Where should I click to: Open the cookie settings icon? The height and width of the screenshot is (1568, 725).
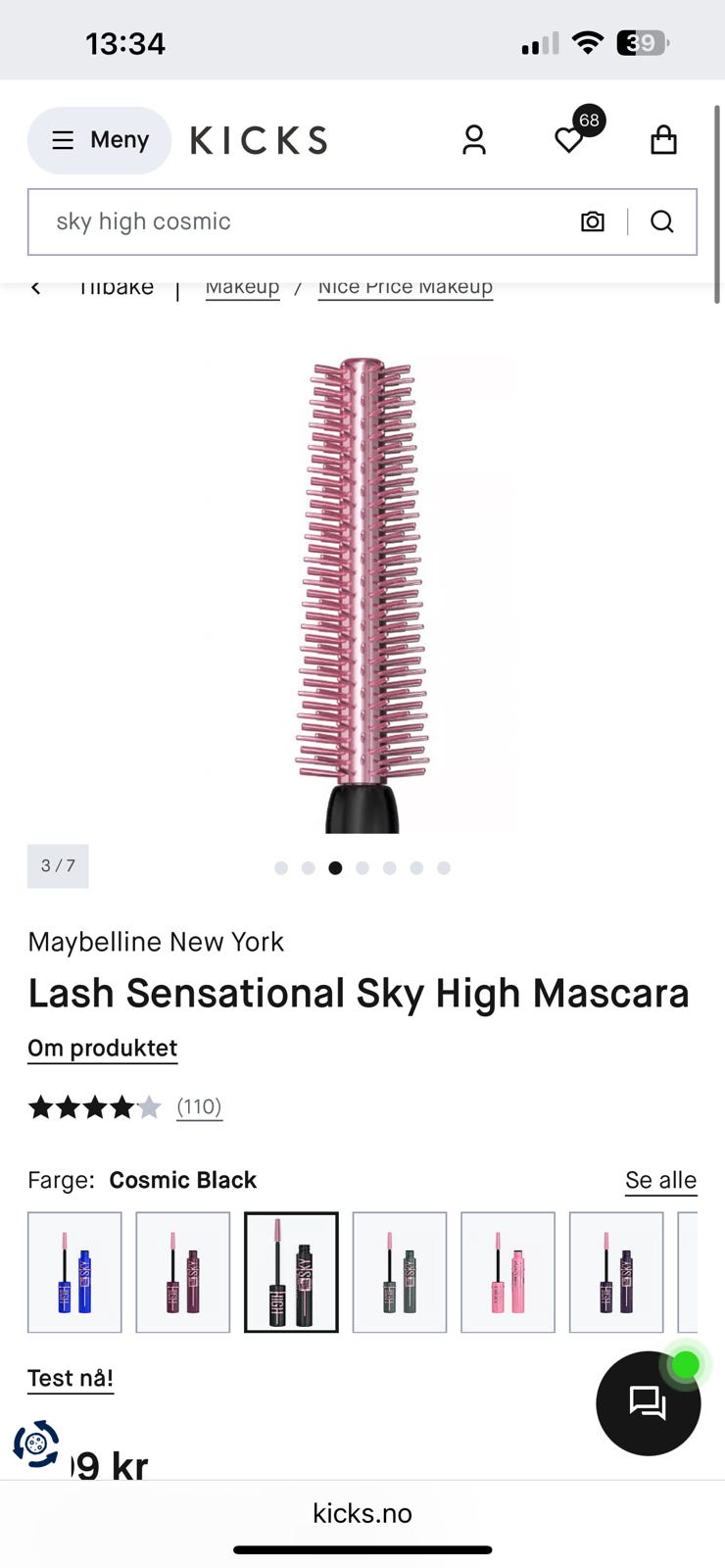pos(36,1444)
